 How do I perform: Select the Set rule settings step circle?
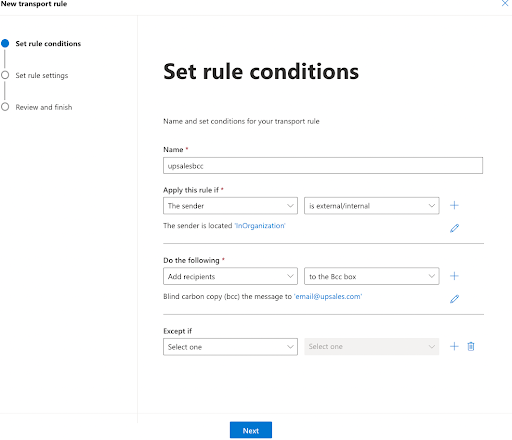[5, 75]
